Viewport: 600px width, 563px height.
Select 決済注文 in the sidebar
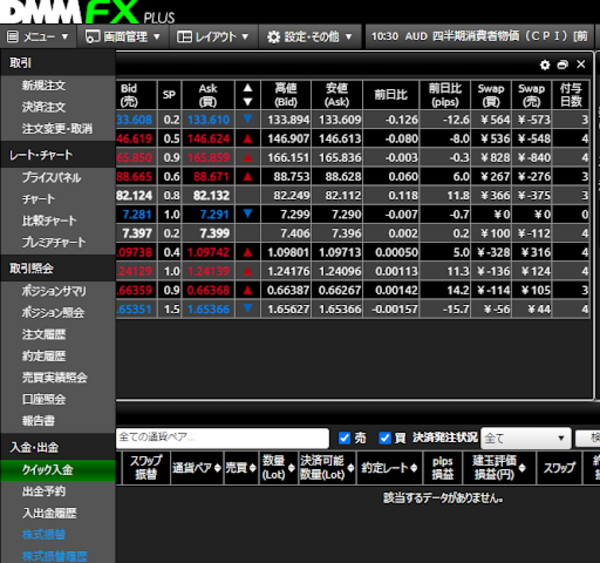click(x=44, y=107)
